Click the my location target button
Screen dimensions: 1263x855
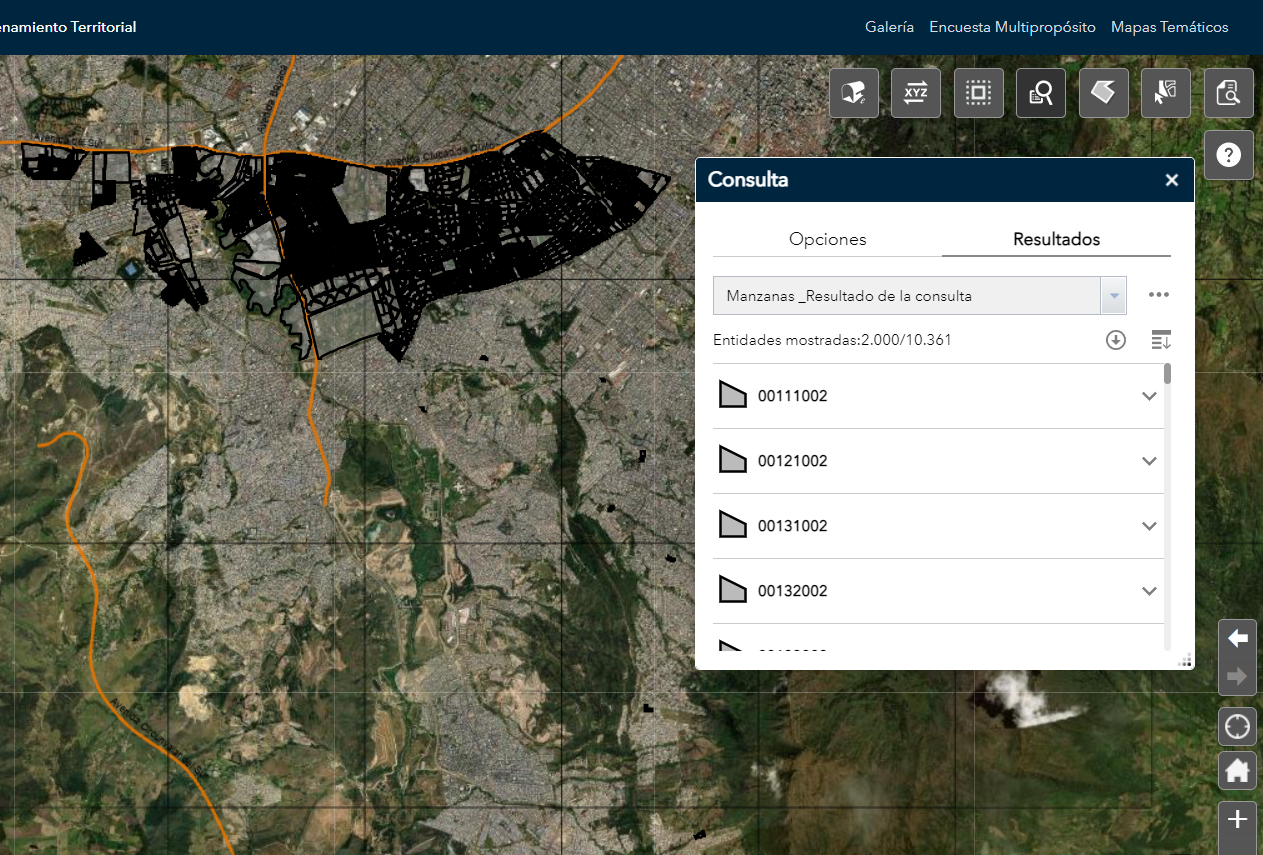pos(1237,726)
